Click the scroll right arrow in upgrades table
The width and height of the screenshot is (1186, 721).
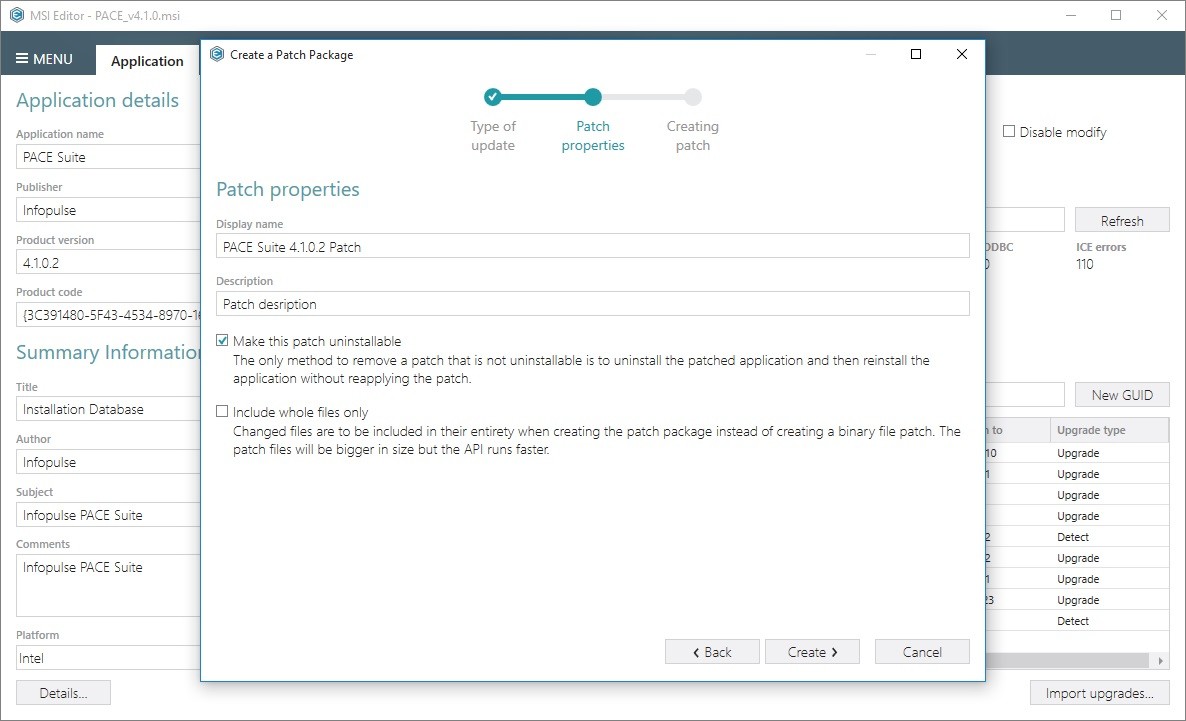[1160, 660]
